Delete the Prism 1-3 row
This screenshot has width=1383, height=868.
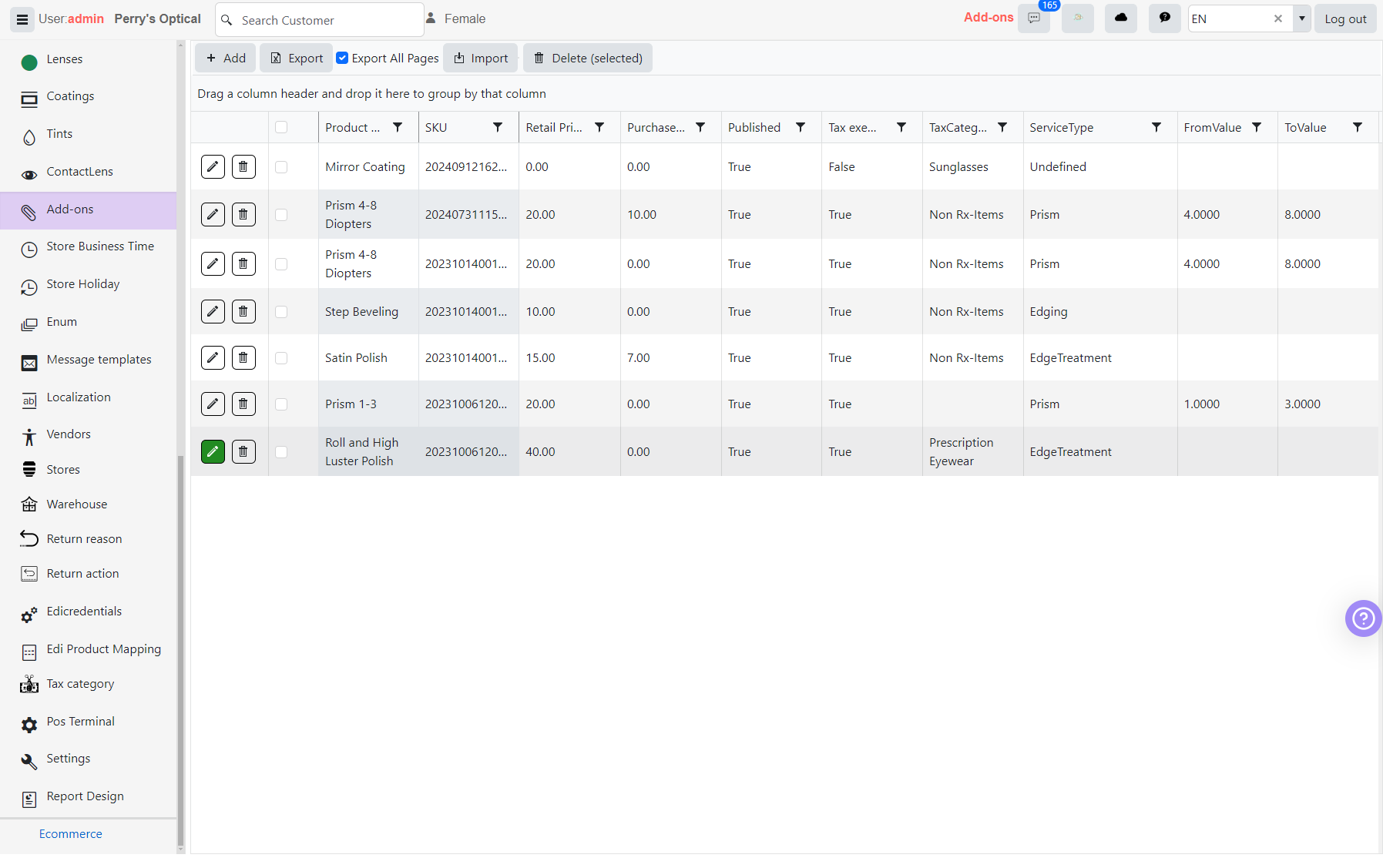point(243,404)
